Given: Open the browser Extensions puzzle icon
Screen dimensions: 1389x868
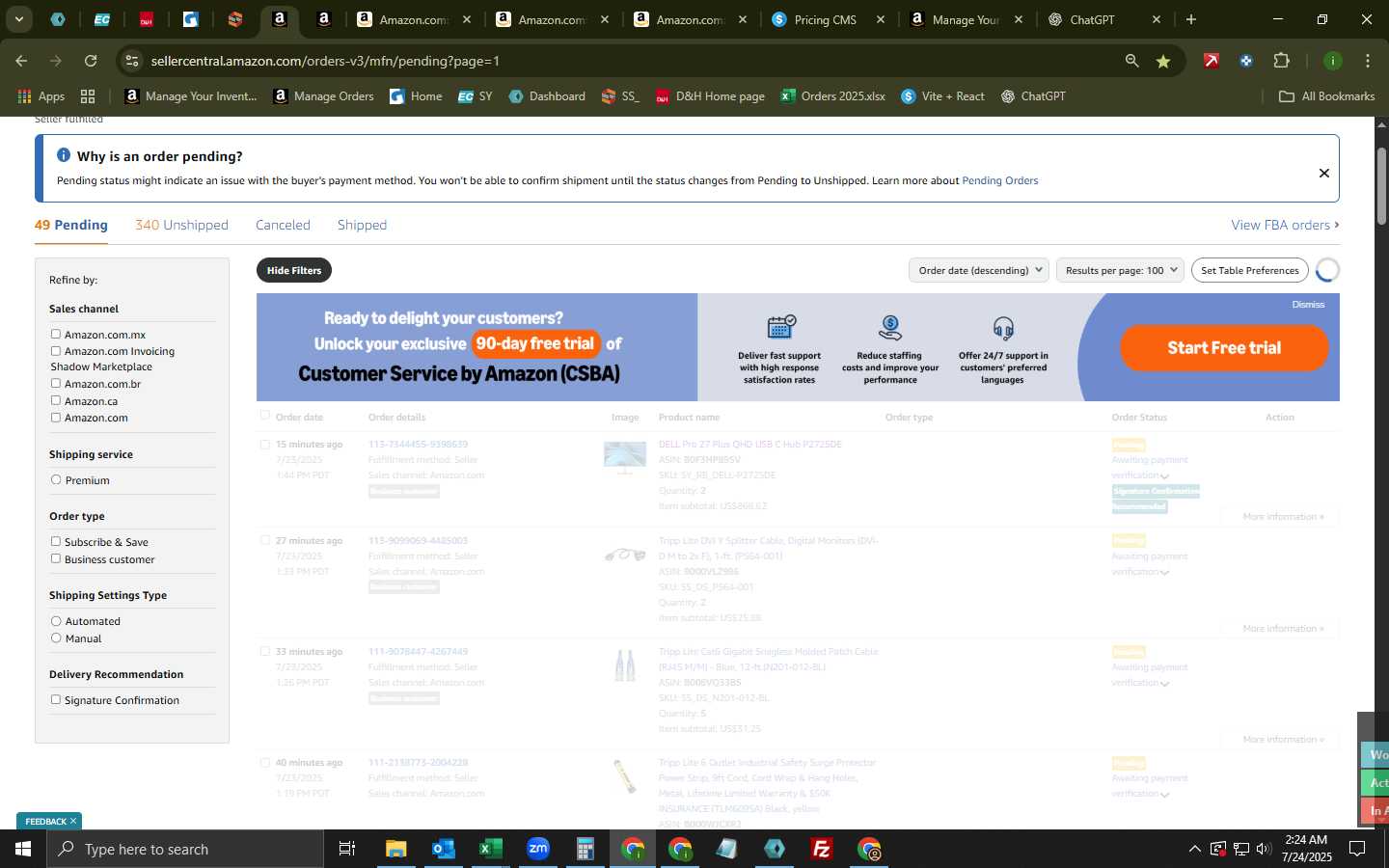Looking at the screenshot, I should (x=1281, y=61).
